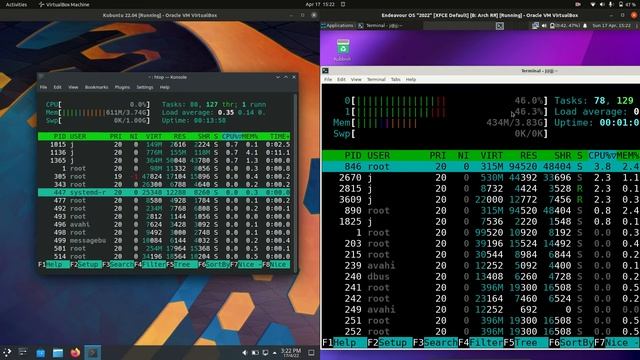Open Konsole Settings menu

click(144, 87)
